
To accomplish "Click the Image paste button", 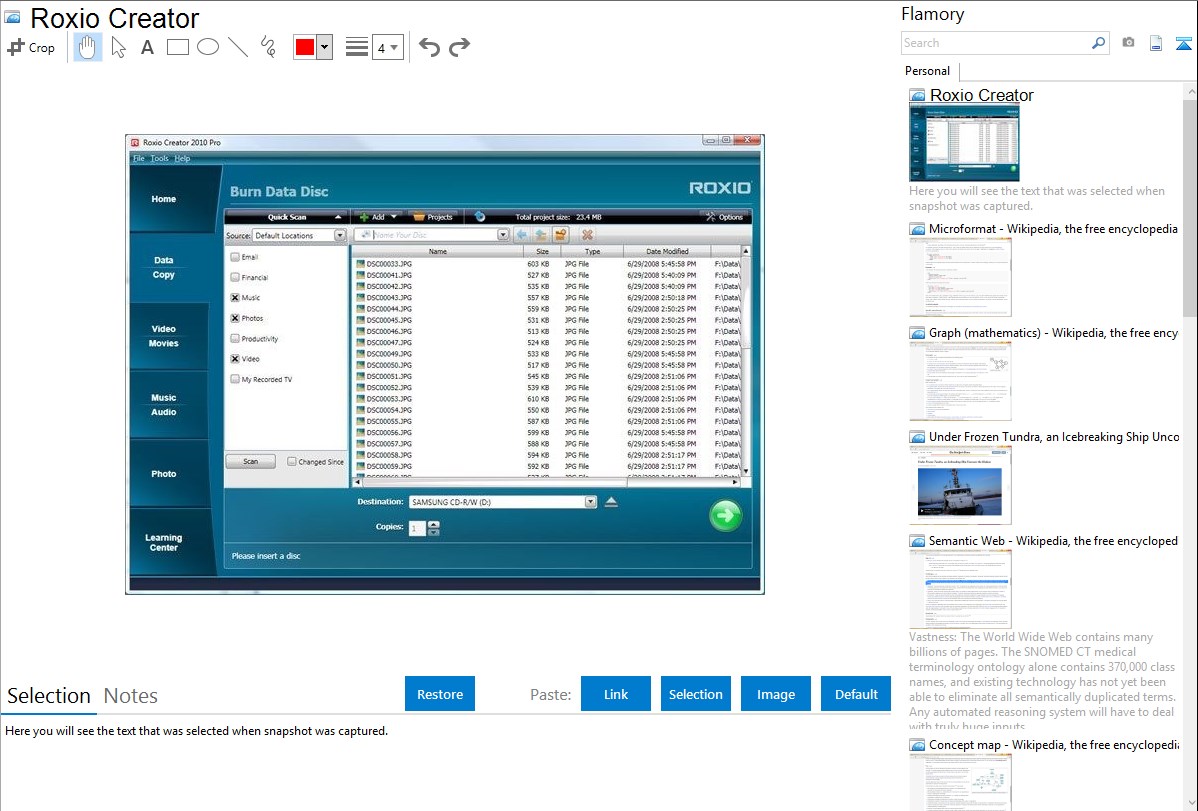I will point(776,694).
